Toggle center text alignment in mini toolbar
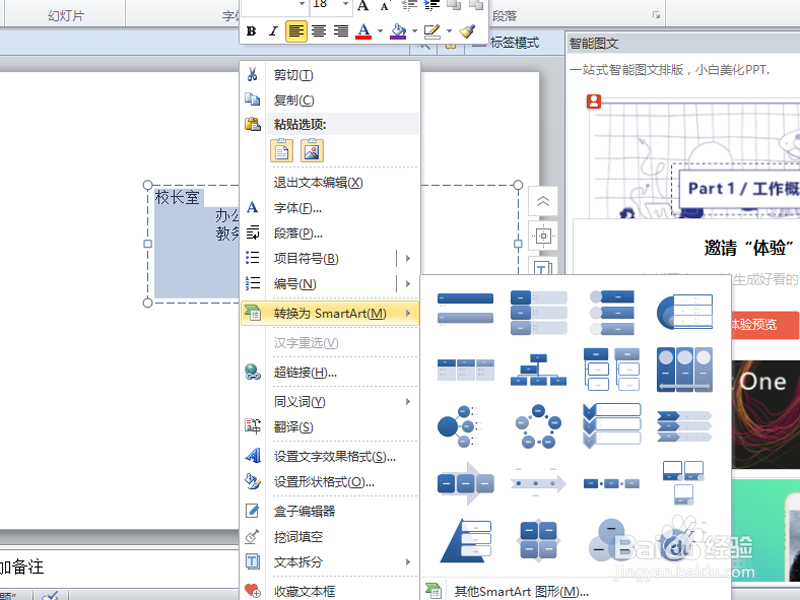 click(319, 31)
